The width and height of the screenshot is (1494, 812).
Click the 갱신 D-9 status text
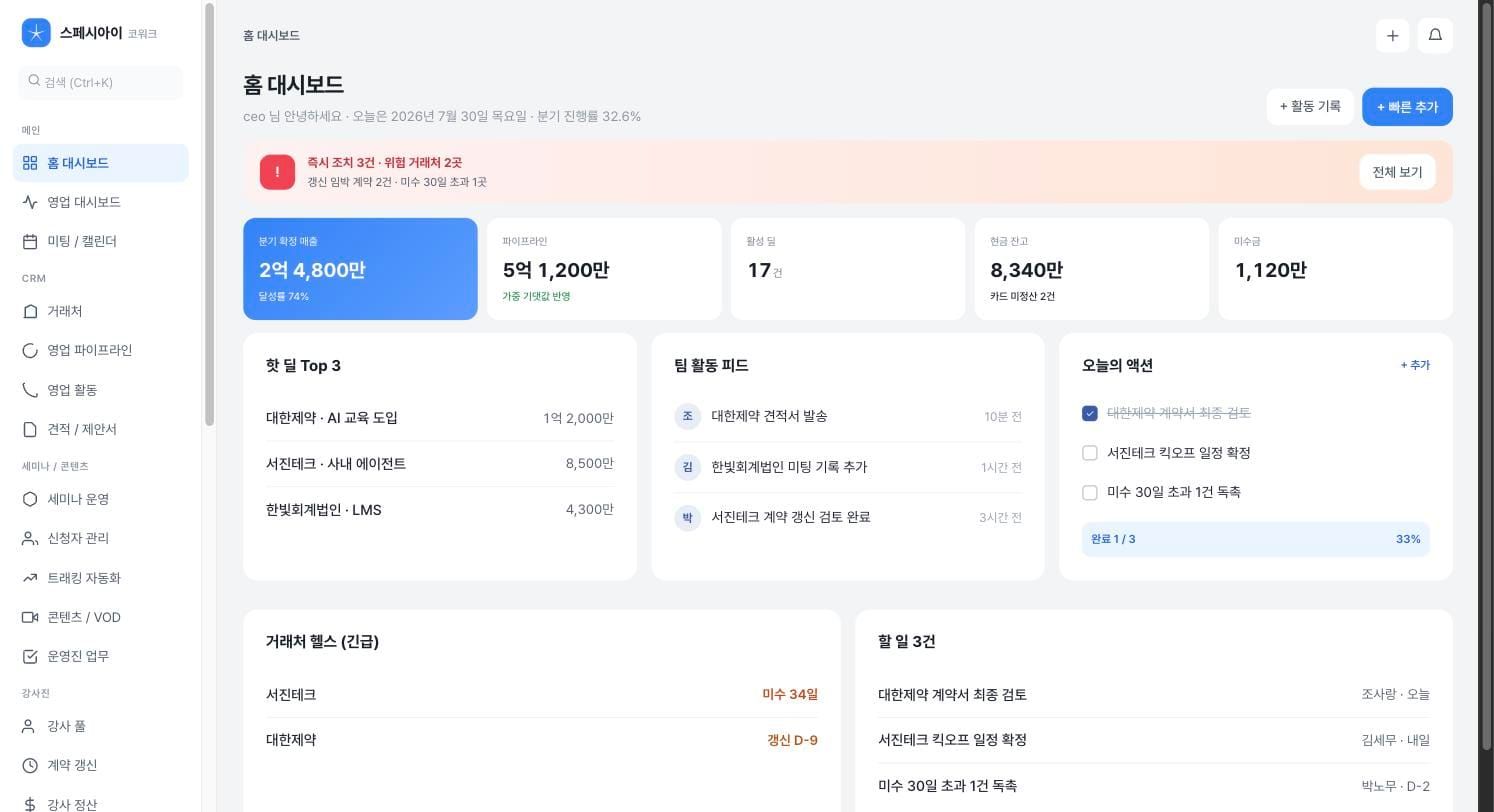792,740
